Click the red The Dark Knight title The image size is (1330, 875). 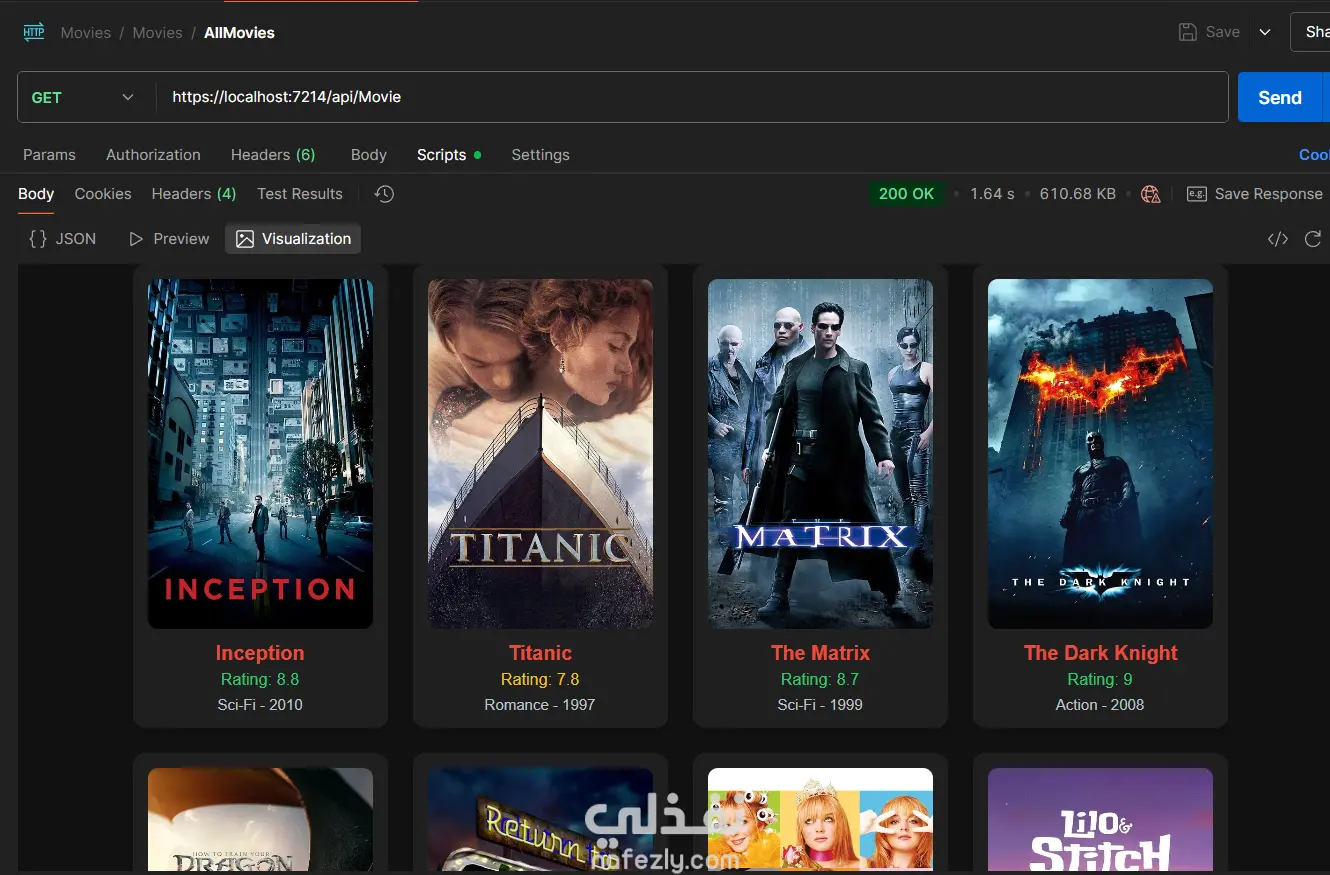[1100, 653]
